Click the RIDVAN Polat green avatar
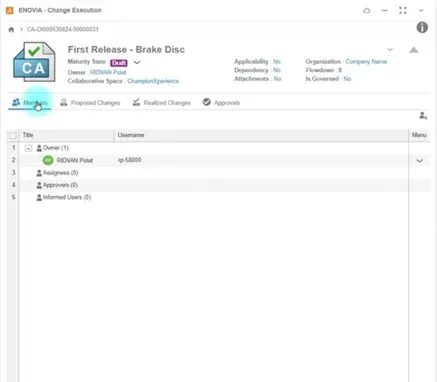 coord(48,160)
